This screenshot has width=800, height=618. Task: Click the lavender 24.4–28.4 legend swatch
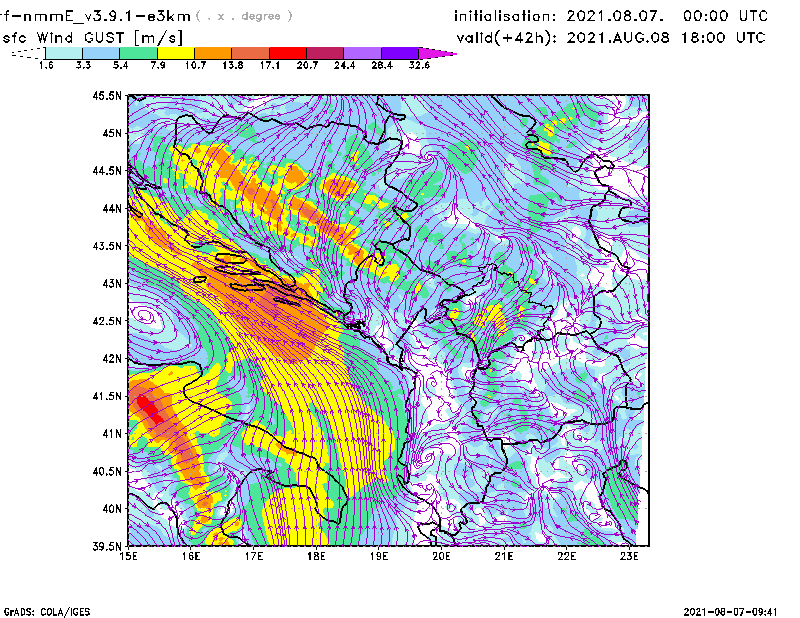(x=363, y=53)
